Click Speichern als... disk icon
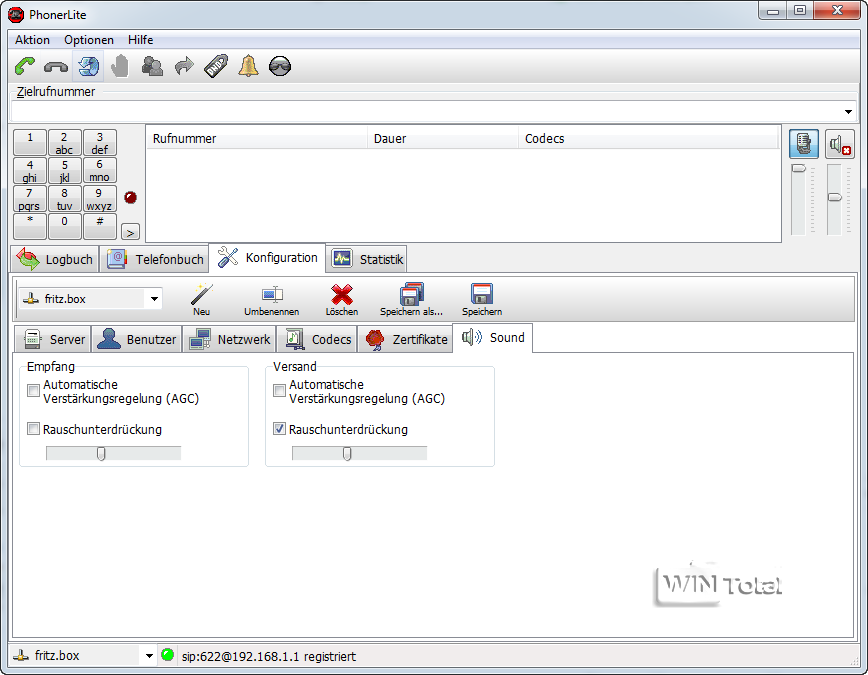 tap(411, 300)
